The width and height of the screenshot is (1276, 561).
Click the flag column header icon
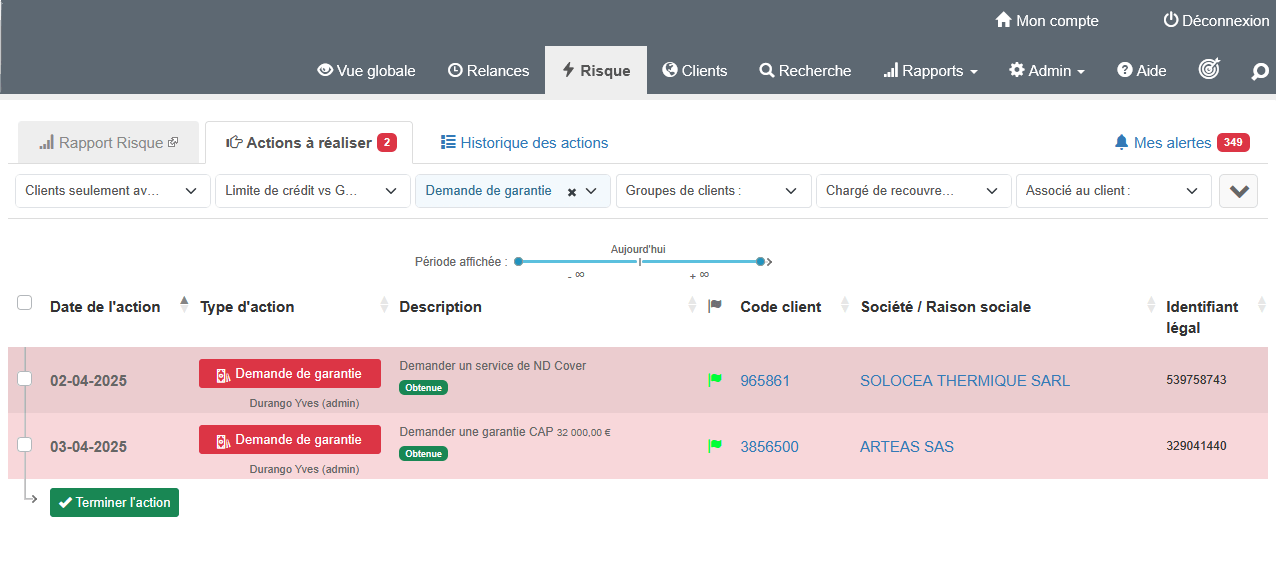click(714, 306)
